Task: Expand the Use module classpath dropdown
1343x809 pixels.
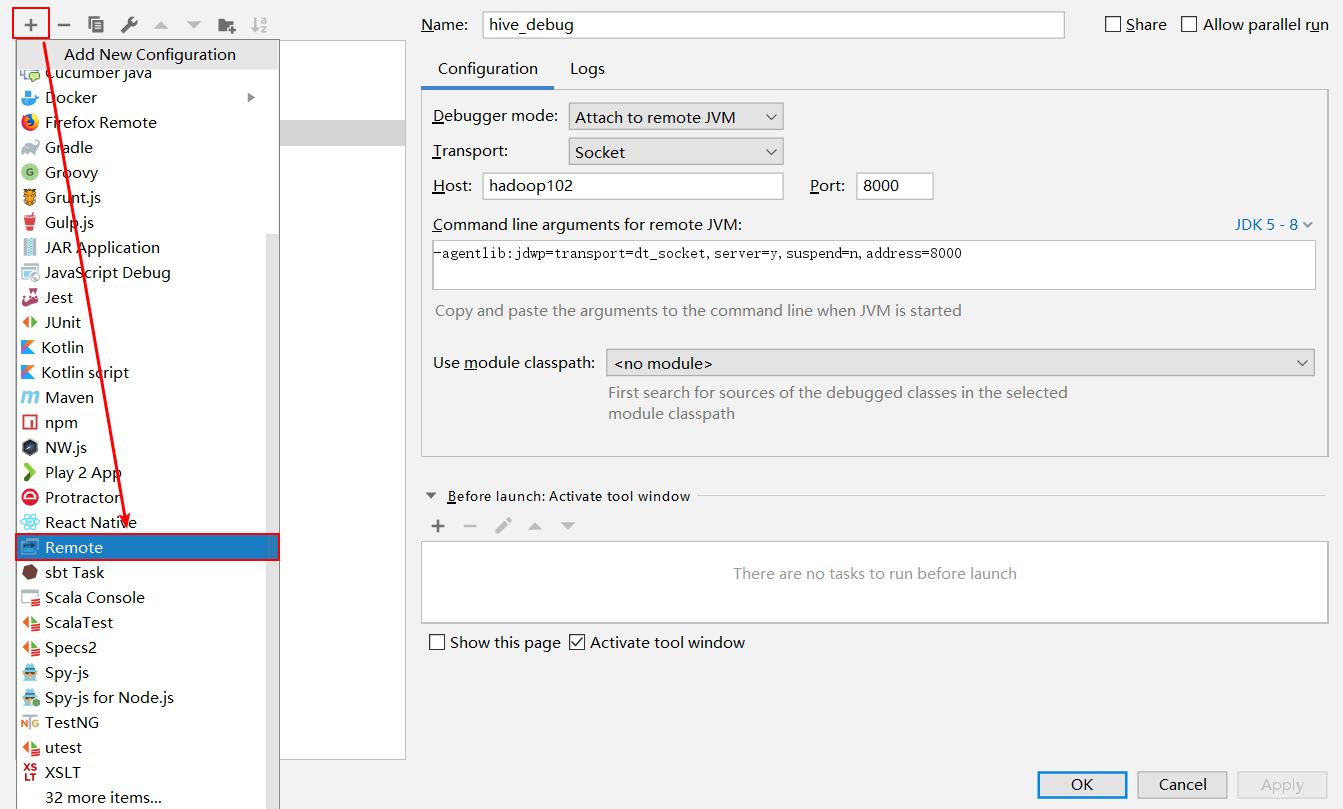Action: (960, 363)
